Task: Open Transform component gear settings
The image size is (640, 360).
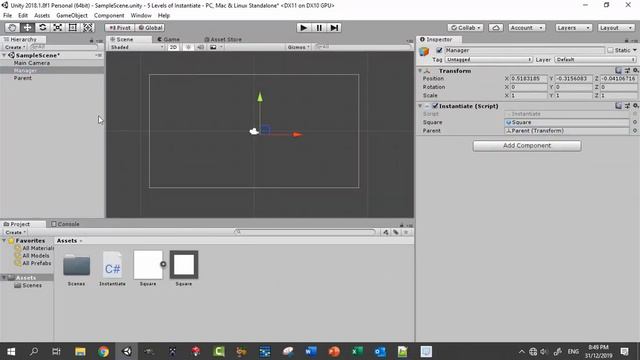Action: 636,71
